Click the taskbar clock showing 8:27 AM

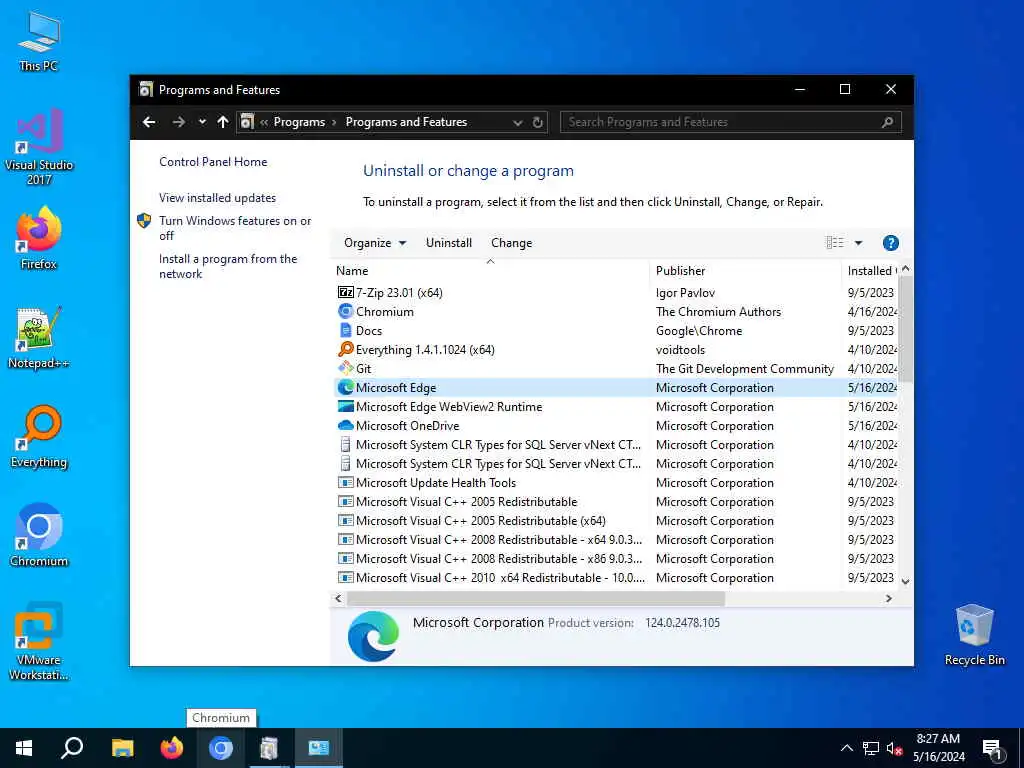[x=938, y=748]
